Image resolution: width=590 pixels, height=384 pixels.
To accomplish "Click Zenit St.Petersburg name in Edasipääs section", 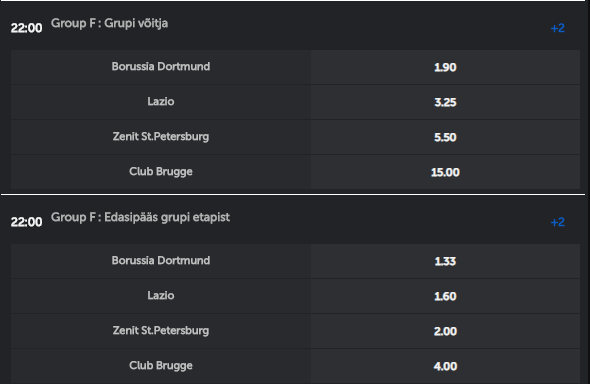I will [161, 331].
